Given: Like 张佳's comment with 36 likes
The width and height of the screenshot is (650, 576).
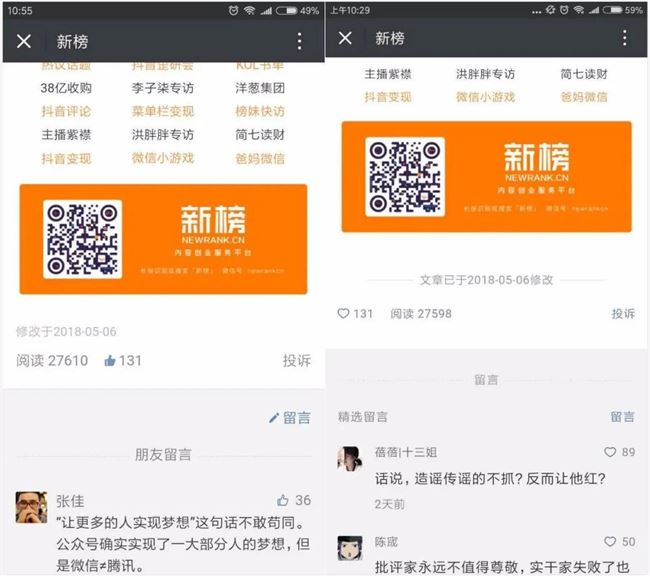Looking at the screenshot, I should (283, 500).
